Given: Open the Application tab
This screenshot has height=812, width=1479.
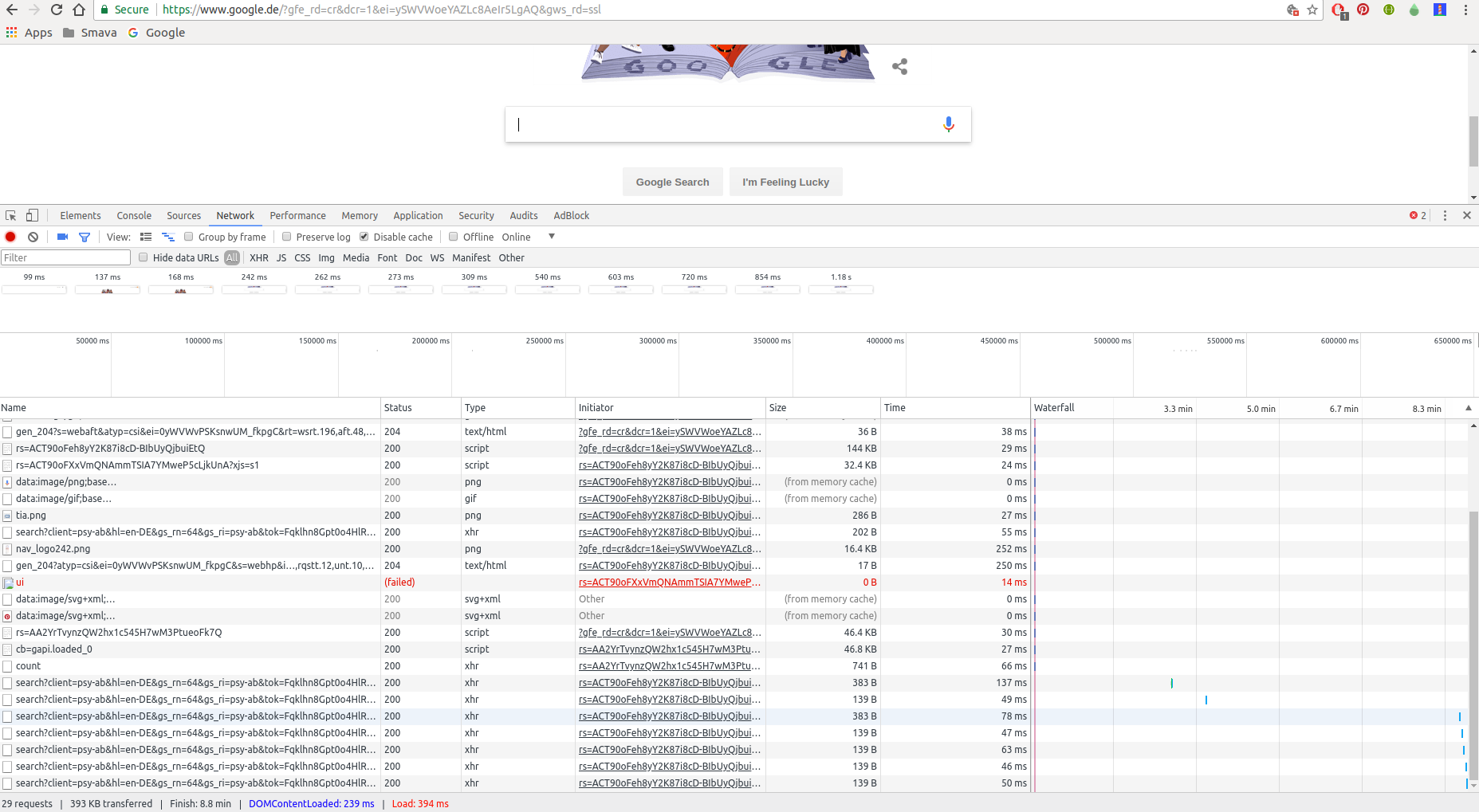Looking at the screenshot, I should [418, 215].
